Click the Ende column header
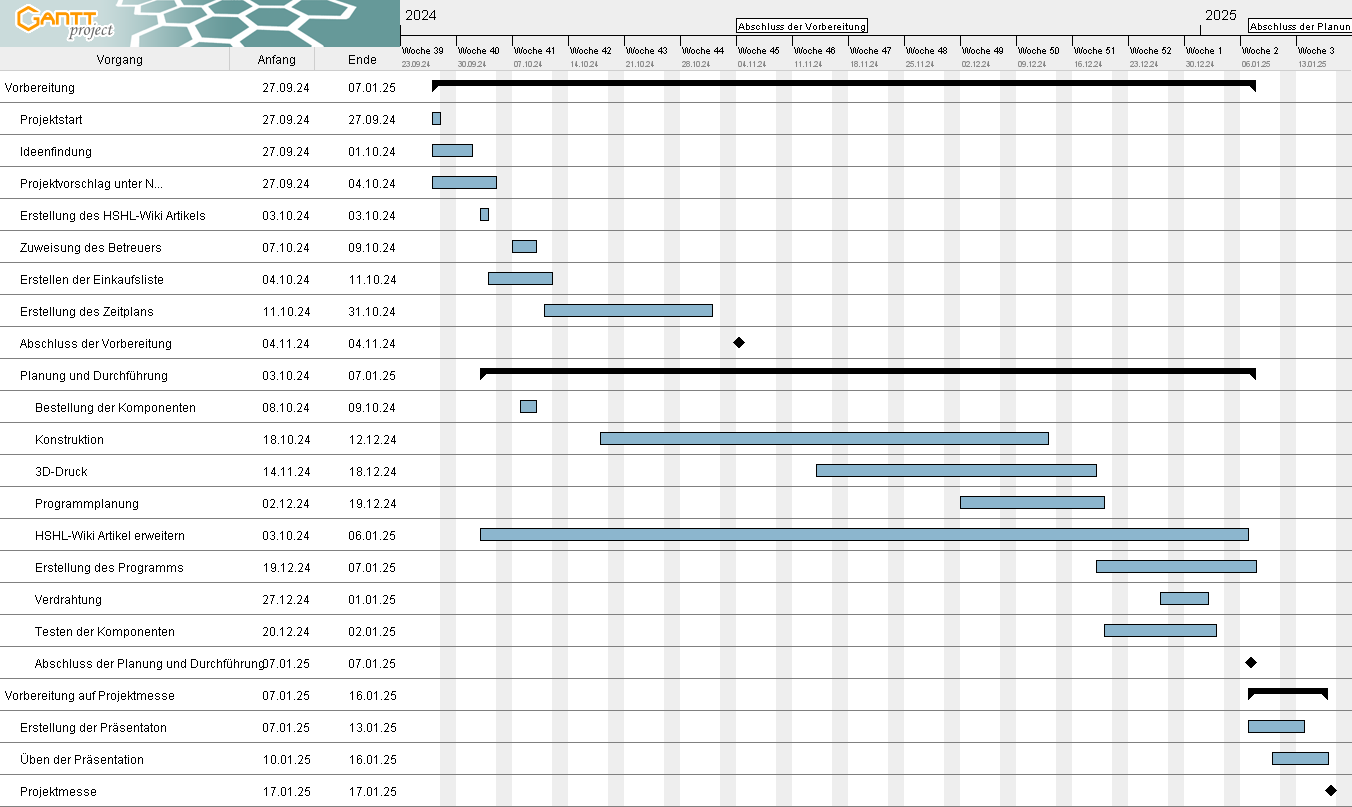Screen dimensions: 1352x807 pyautogui.click(x=362, y=60)
